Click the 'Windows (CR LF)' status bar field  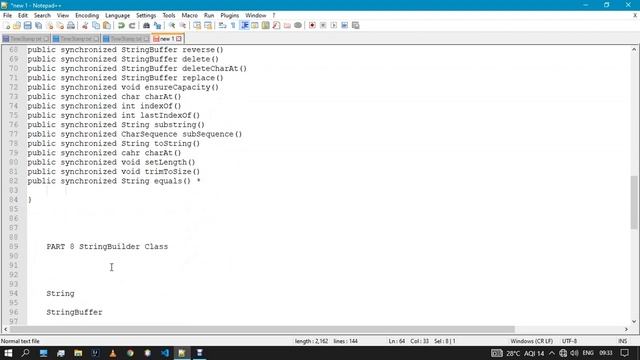531,341
